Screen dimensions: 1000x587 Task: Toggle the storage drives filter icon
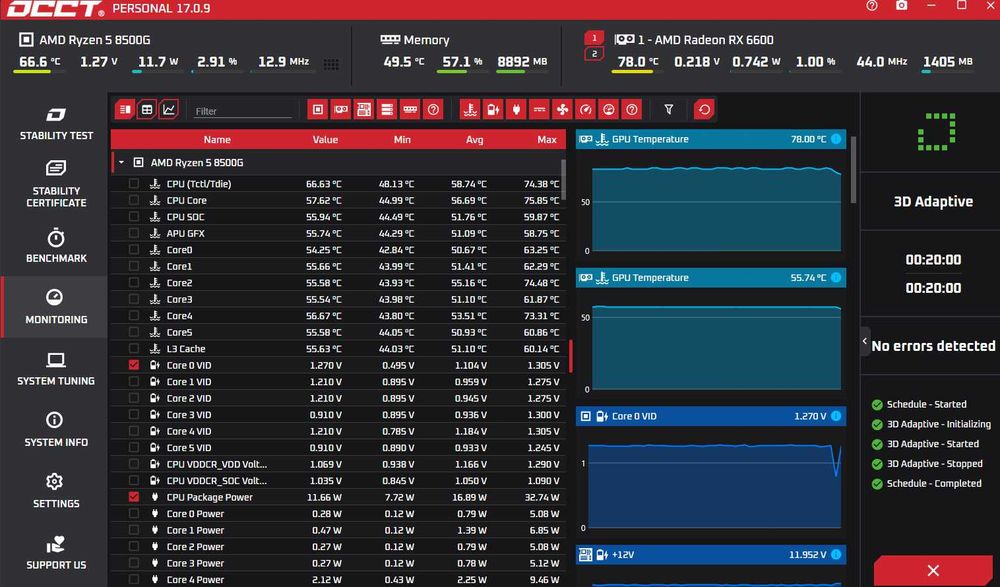[x=387, y=110]
